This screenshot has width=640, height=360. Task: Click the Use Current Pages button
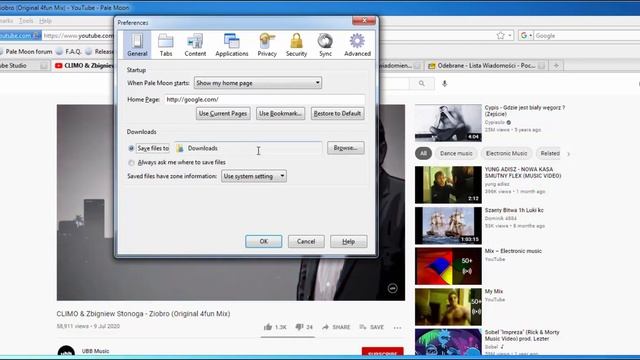223,113
